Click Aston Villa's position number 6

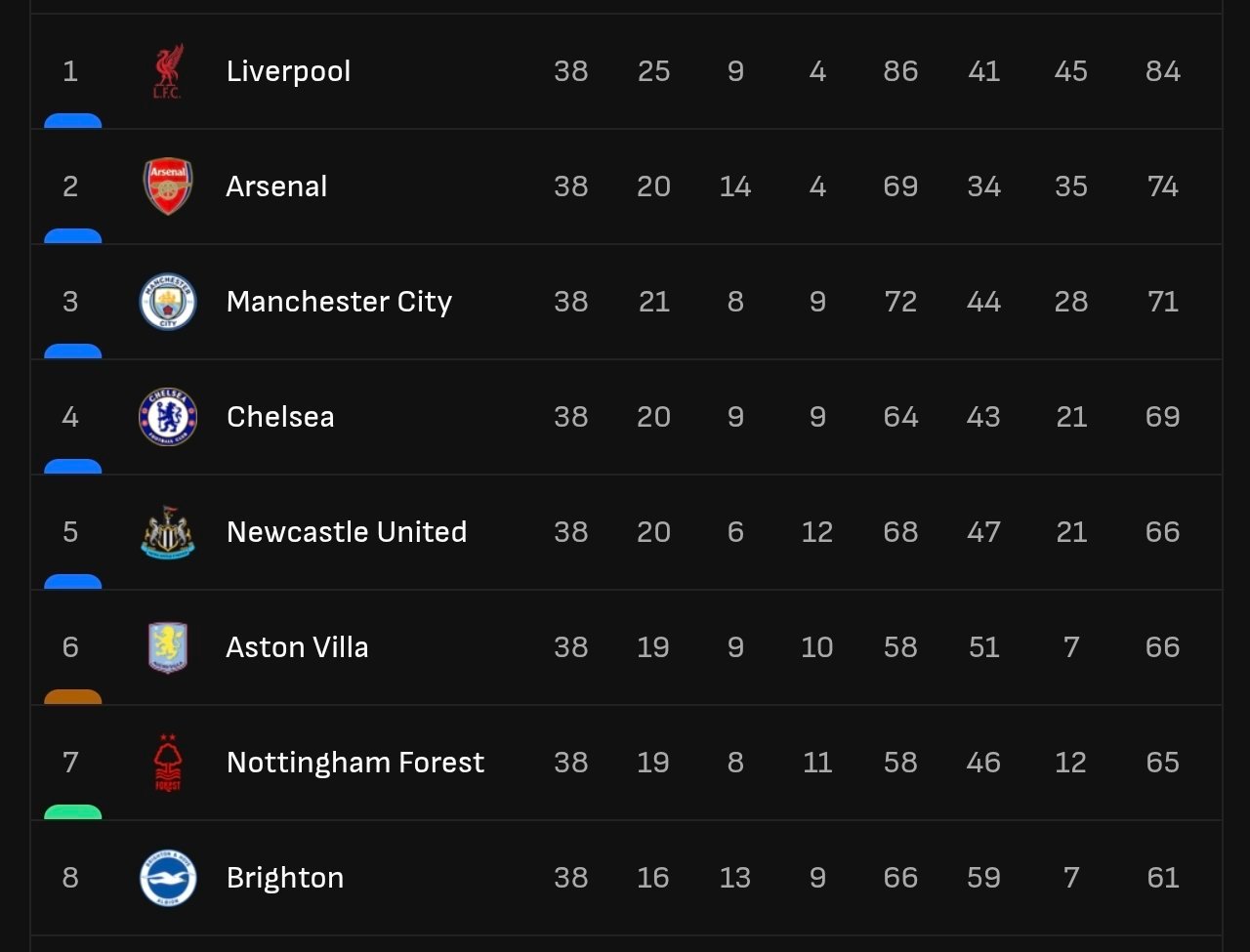click(70, 647)
